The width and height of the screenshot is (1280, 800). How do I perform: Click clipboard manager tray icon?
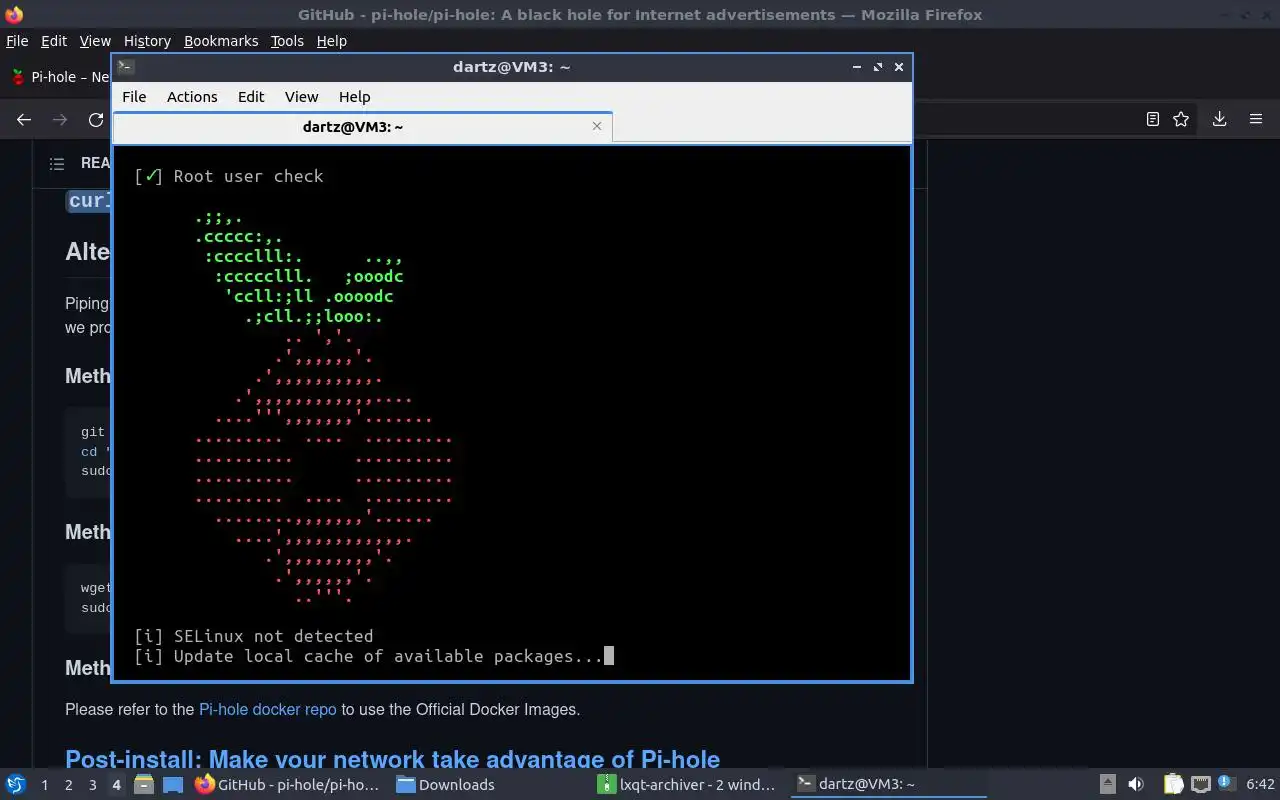click(x=1173, y=784)
